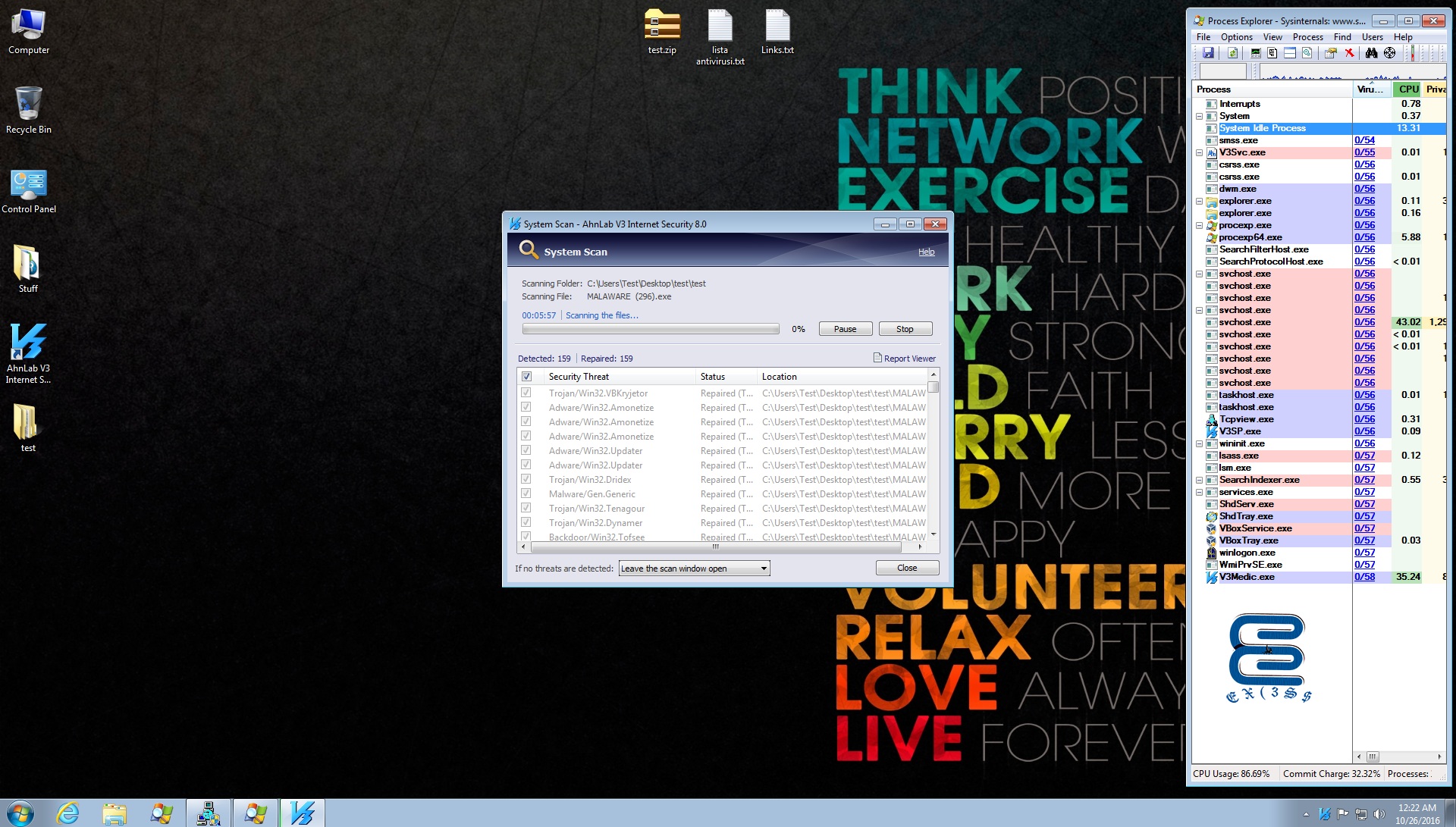Click the CPU column header
This screenshot has width=1456, height=827.
(1407, 89)
